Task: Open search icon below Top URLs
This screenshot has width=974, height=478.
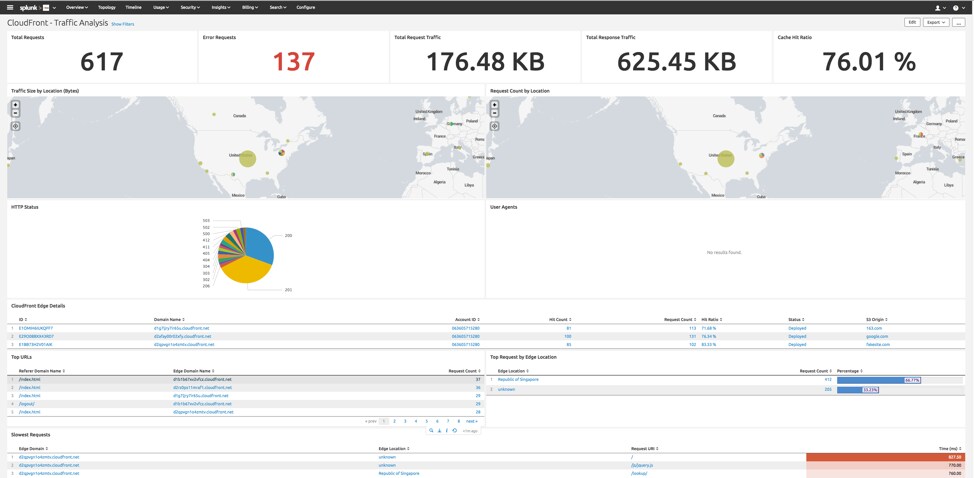Action: coord(432,430)
